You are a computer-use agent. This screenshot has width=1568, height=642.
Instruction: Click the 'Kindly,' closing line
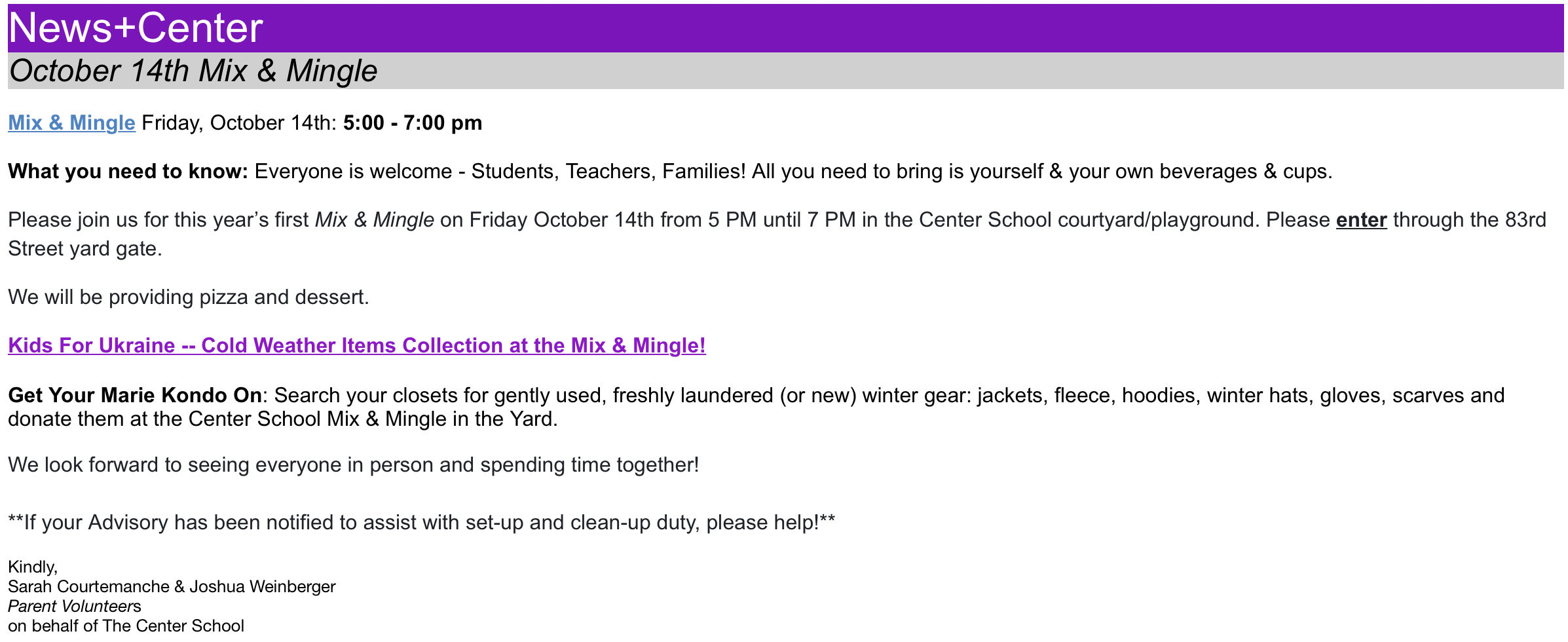33,567
